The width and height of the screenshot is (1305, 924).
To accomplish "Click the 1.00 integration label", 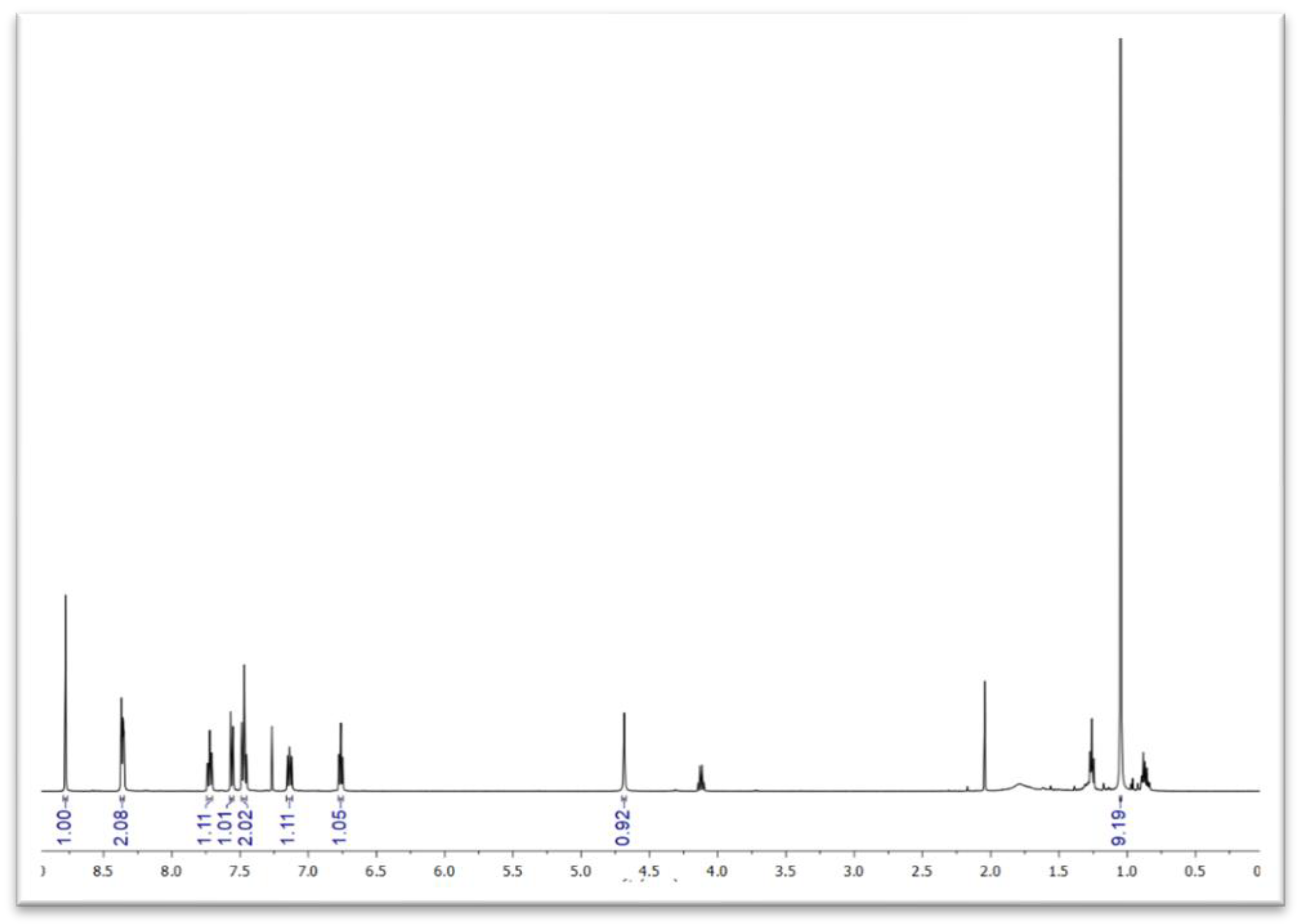I will (65, 827).
